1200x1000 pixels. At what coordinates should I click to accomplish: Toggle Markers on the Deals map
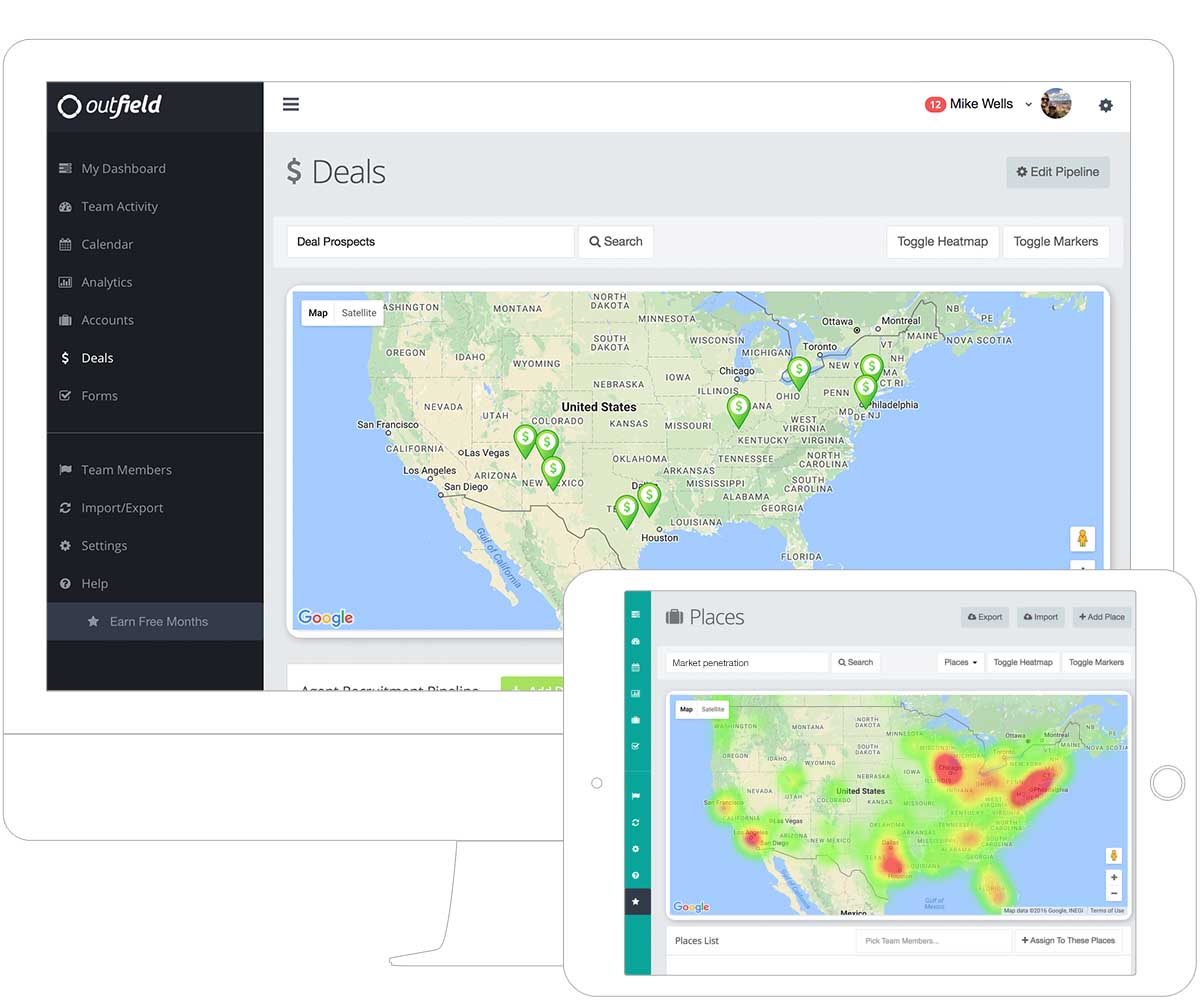pos(1056,242)
